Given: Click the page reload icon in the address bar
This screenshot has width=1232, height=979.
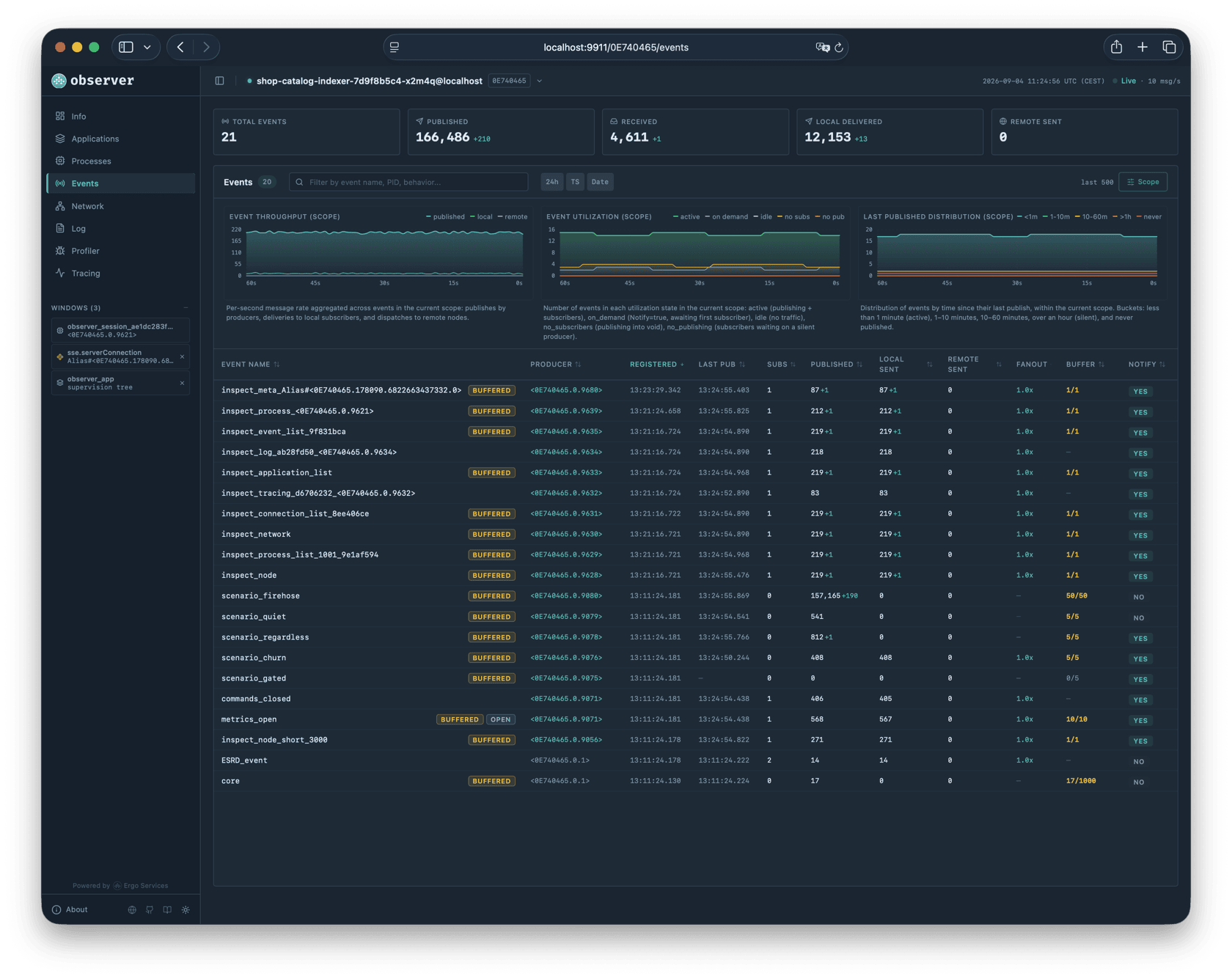Looking at the screenshot, I should coord(839,47).
